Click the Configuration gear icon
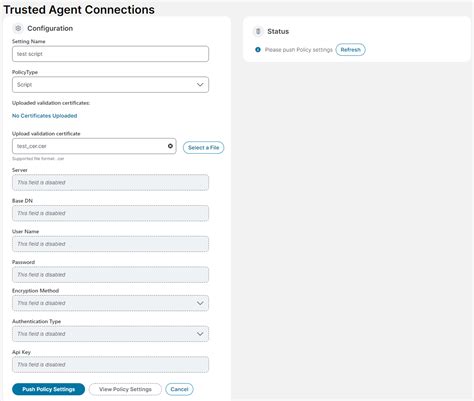474x401 pixels. pyautogui.click(x=18, y=28)
